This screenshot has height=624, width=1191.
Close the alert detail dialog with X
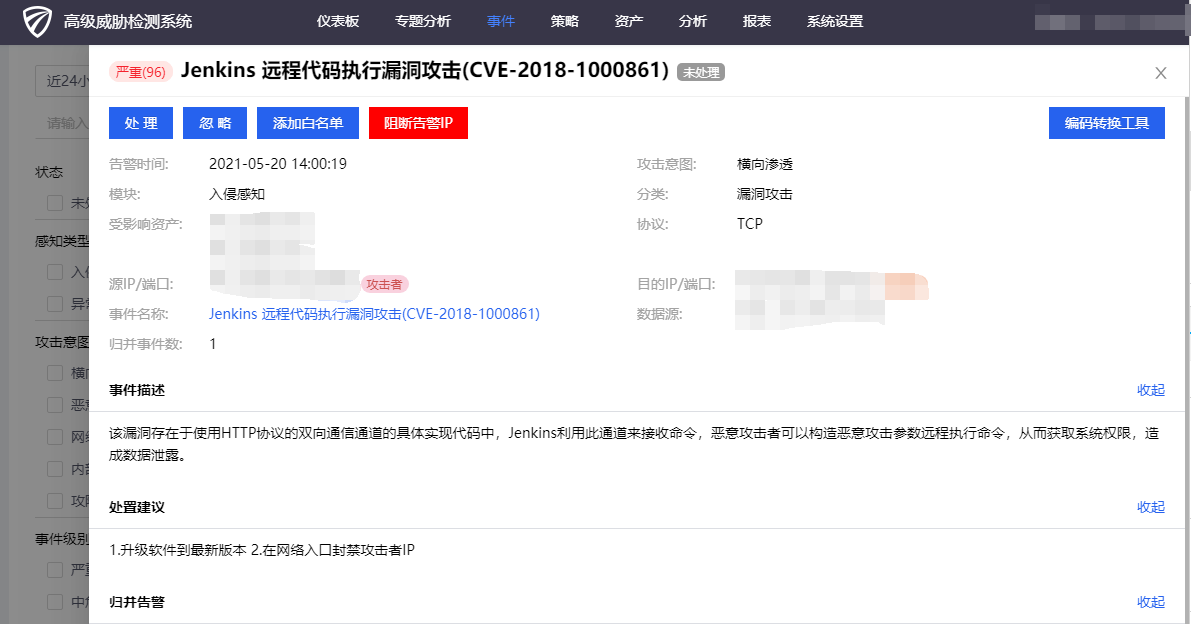(x=1161, y=73)
